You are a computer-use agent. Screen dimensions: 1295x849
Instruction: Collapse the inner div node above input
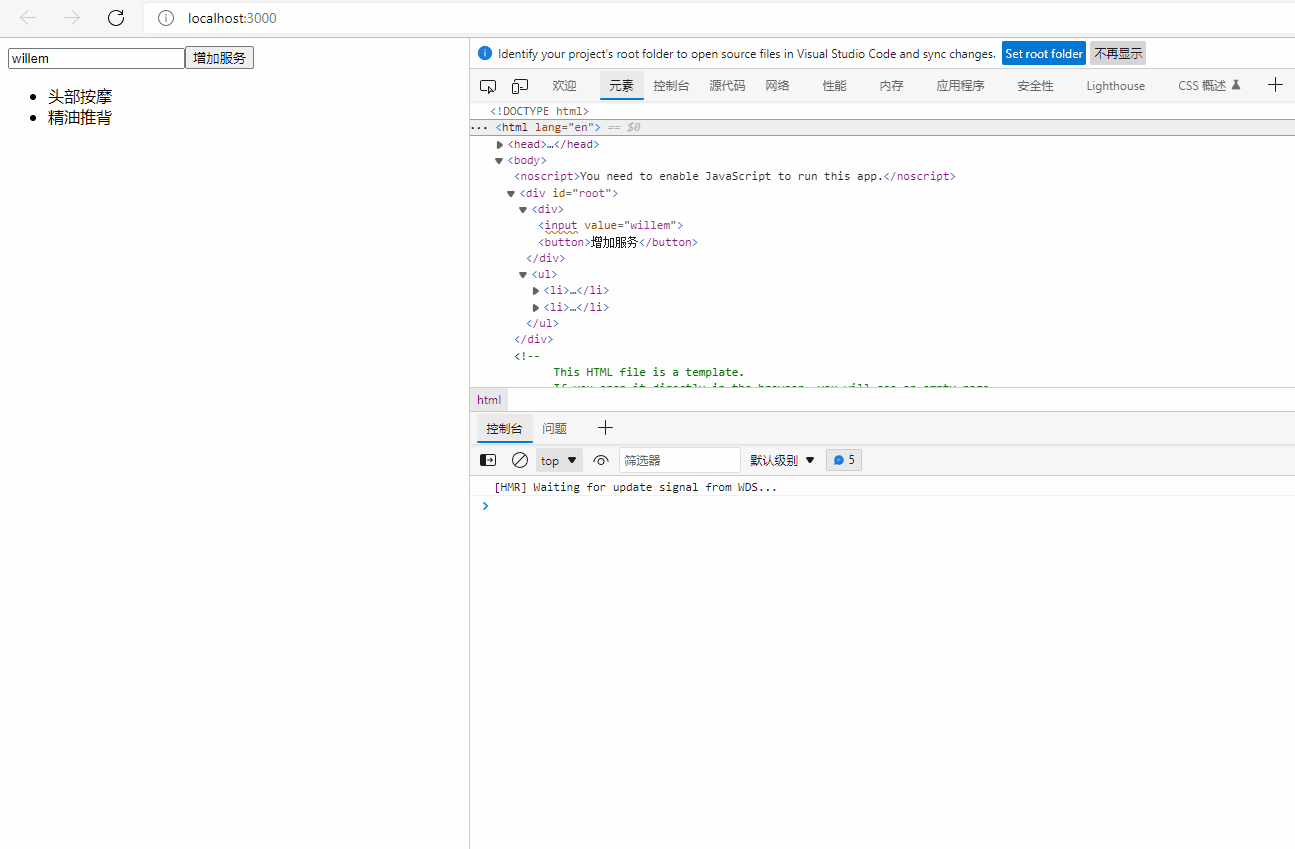point(523,210)
